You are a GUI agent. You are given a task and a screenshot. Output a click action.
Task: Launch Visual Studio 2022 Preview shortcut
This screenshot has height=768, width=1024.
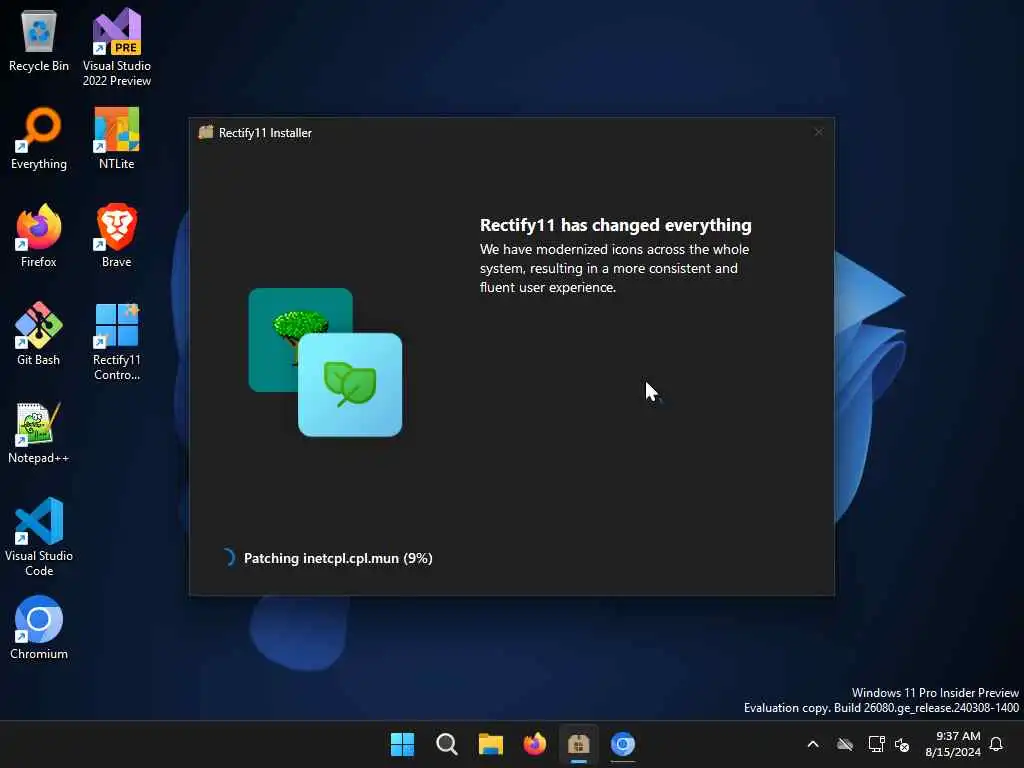(x=116, y=48)
